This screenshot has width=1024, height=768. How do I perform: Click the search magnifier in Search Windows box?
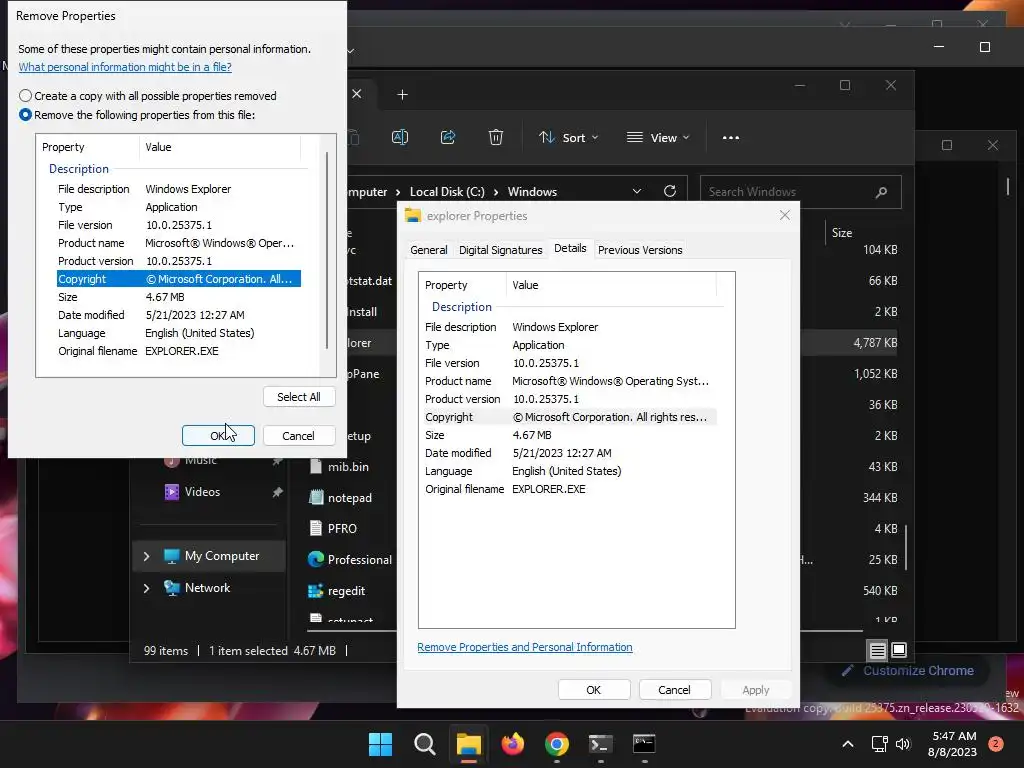(881, 192)
